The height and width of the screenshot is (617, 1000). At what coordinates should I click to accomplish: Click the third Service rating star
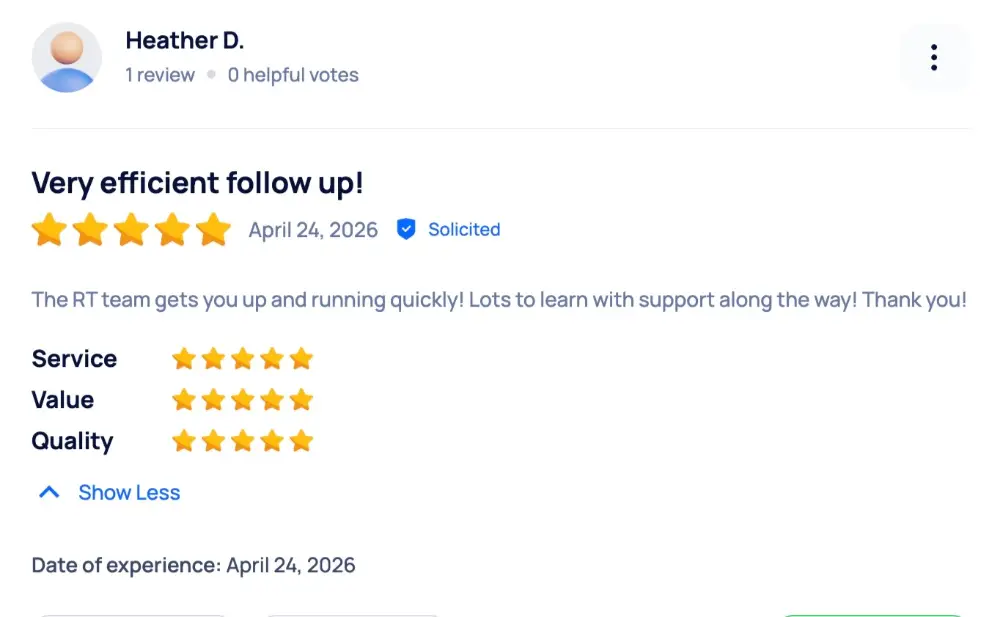[242, 359]
